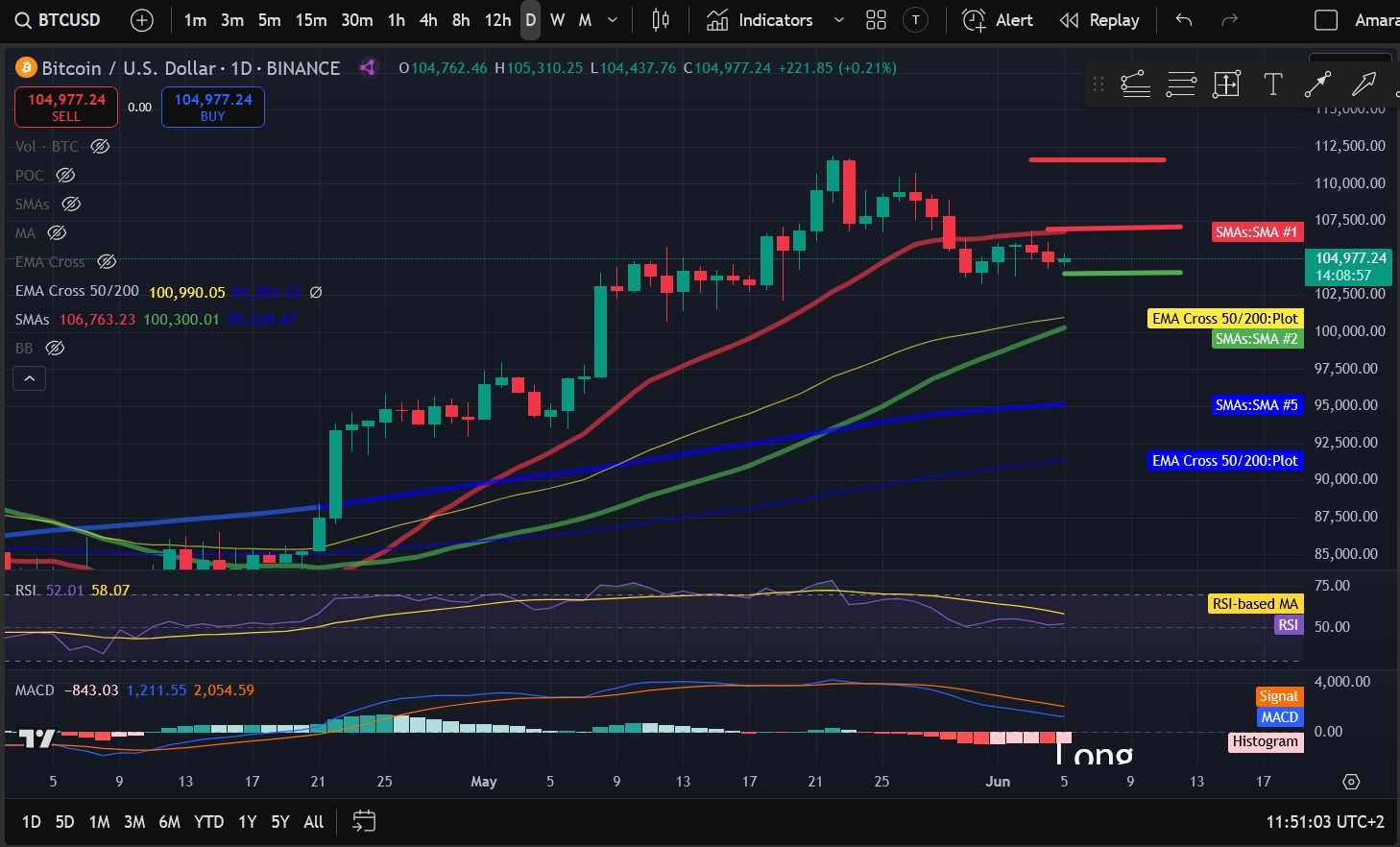Image resolution: width=1400 pixels, height=847 pixels.
Task: Open the Indicators favorites dropdown arrow
Action: click(x=838, y=20)
